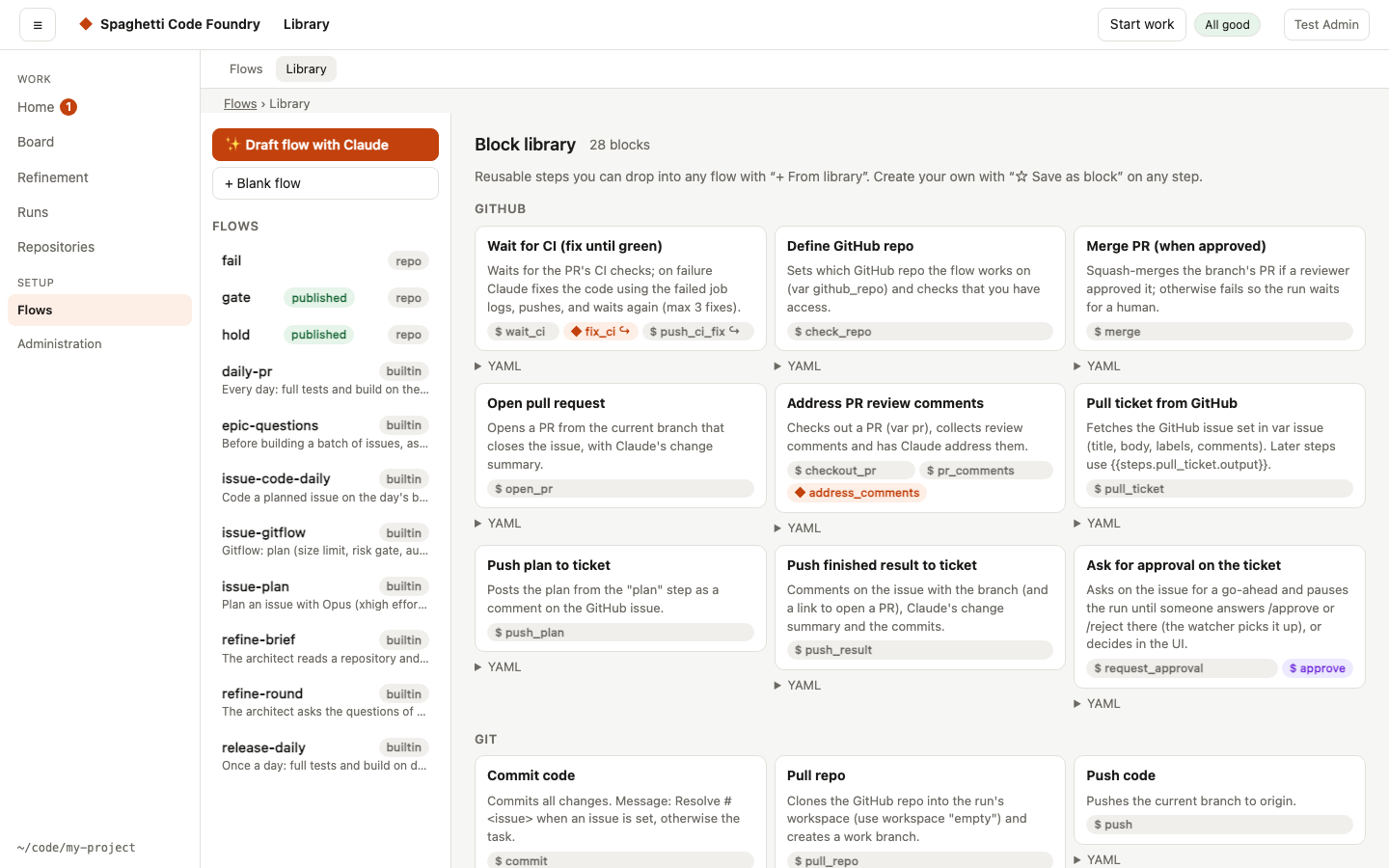Select the refine-brief flow
This screenshot has width=1389, height=868.
pyautogui.click(x=325, y=648)
